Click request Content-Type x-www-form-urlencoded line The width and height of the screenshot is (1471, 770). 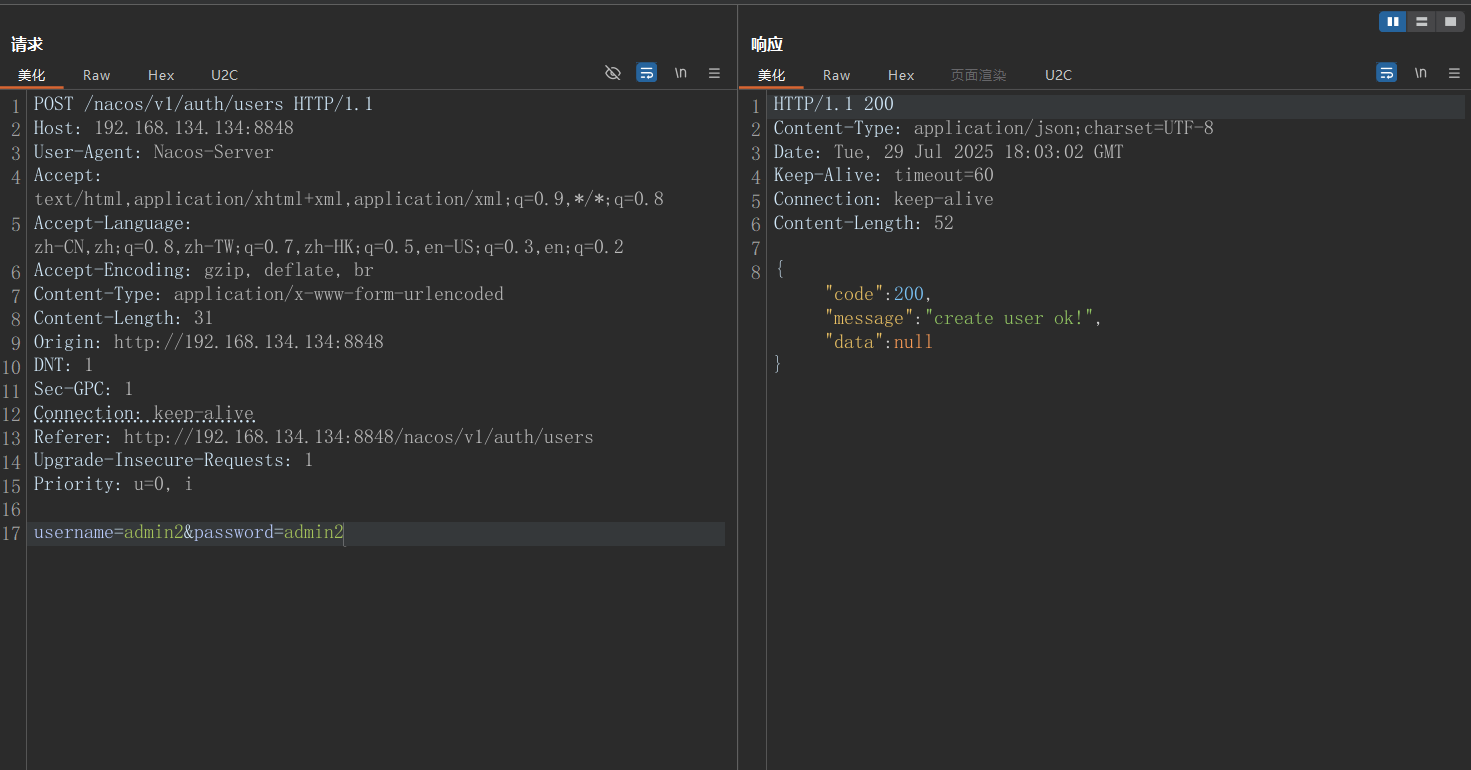click(268, 294)
